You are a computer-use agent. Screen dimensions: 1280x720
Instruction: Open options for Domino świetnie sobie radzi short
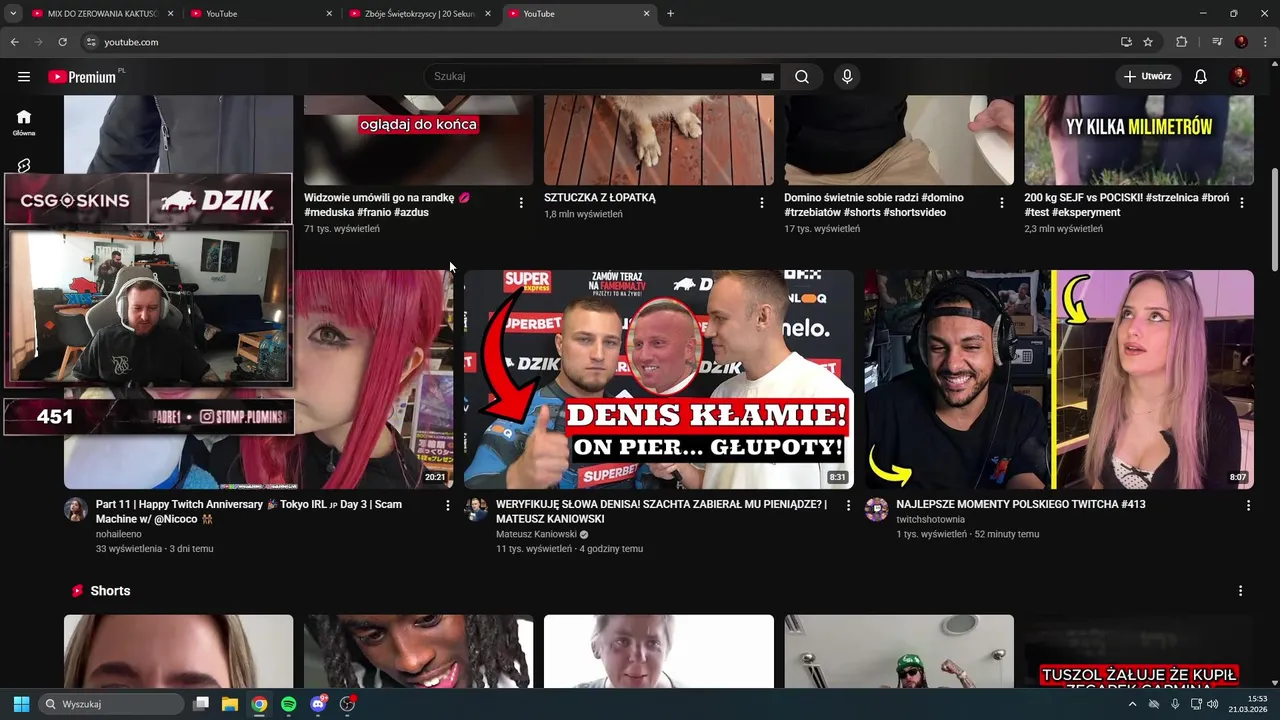[1001, 203]
